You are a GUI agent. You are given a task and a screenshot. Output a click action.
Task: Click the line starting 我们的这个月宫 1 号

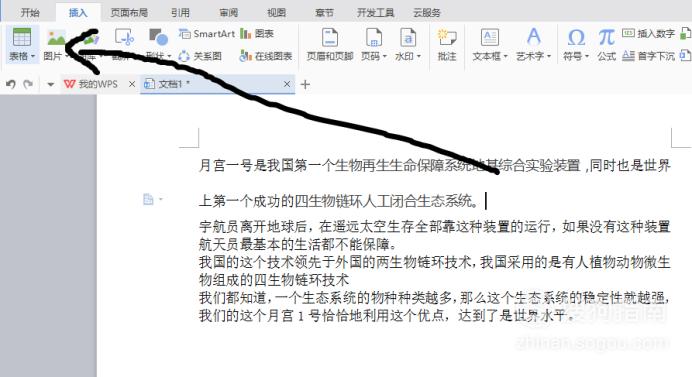pos(387,315)
